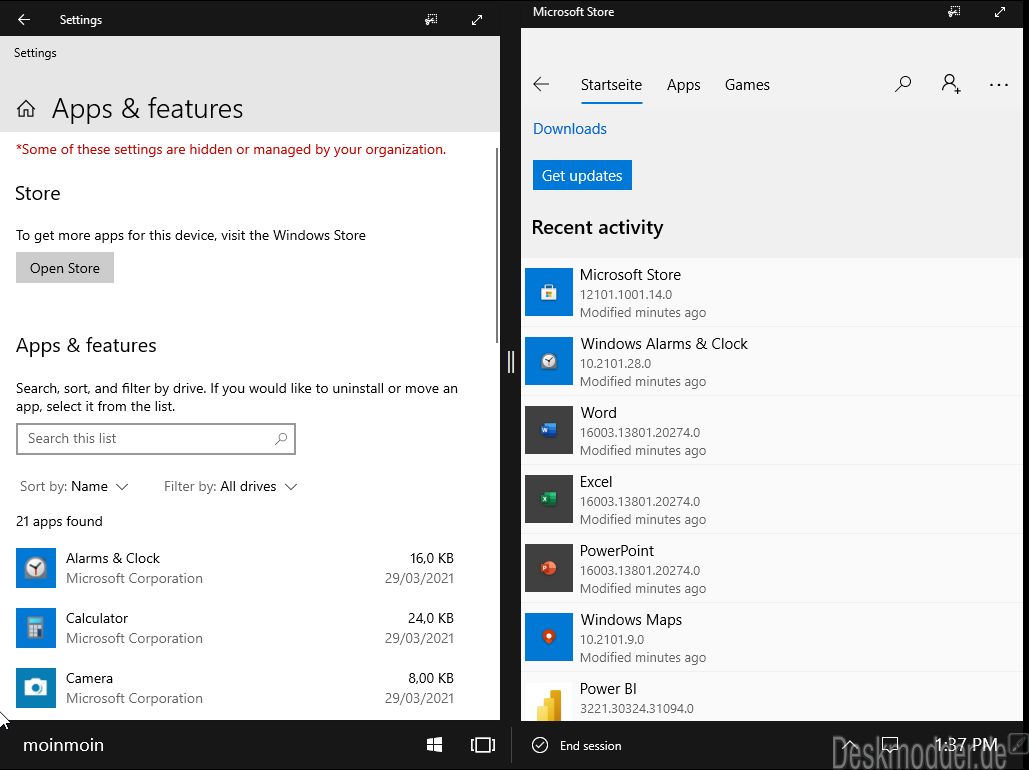Click the Word icon in Recent activity
The width and height of the screenshot is (1029, 770).
coord(549,430)
